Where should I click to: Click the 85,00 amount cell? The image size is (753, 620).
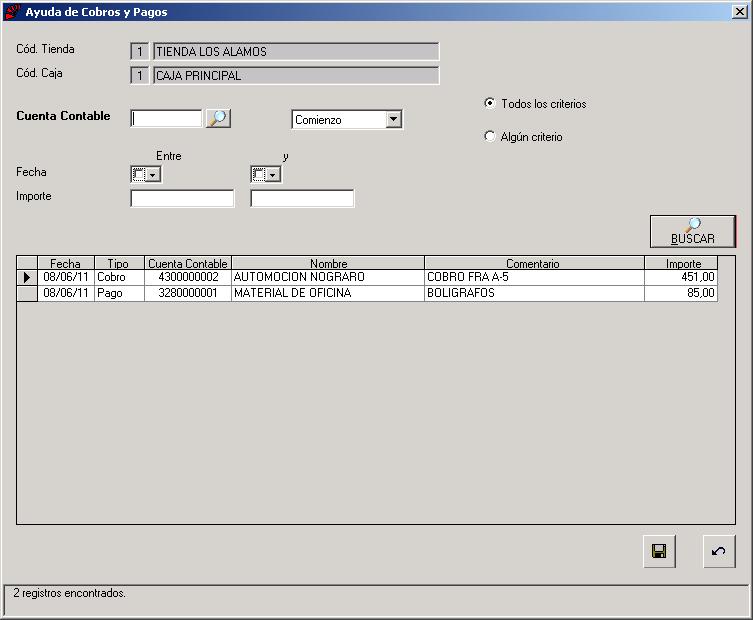681,293
